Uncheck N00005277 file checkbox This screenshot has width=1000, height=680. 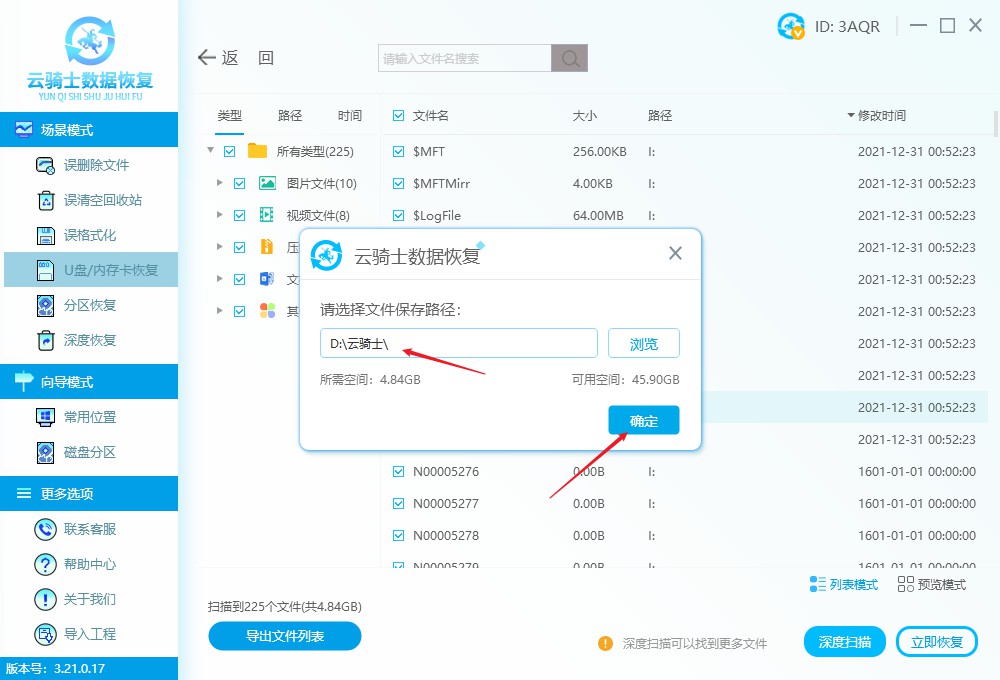(399, 503)
